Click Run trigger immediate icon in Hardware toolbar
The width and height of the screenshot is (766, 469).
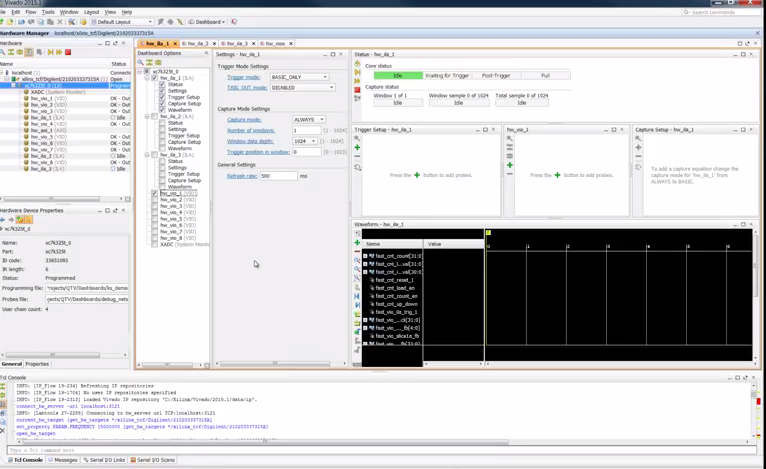coord(59,52)
